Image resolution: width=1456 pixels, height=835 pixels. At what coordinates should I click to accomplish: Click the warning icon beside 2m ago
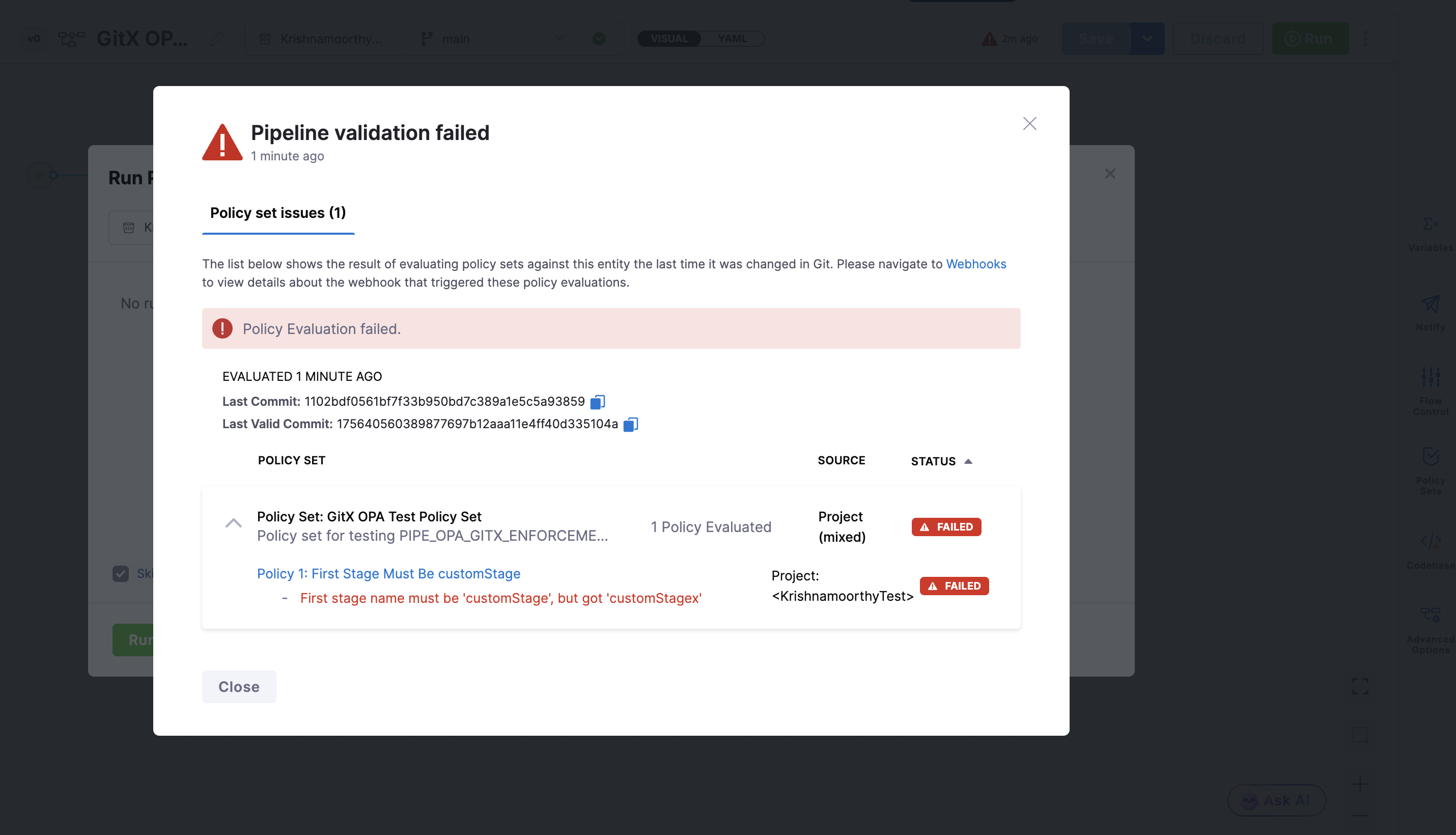[x=989, y=38]
